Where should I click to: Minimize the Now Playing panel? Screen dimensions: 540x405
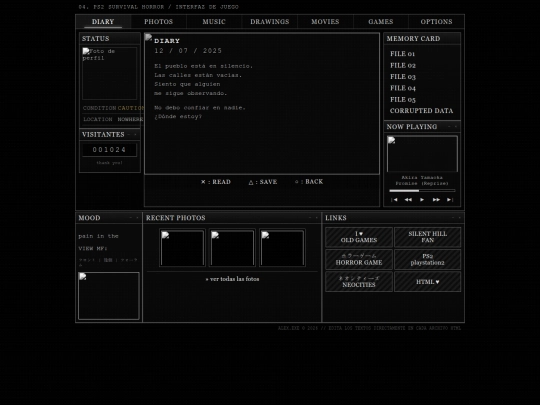tap(449, 127)
